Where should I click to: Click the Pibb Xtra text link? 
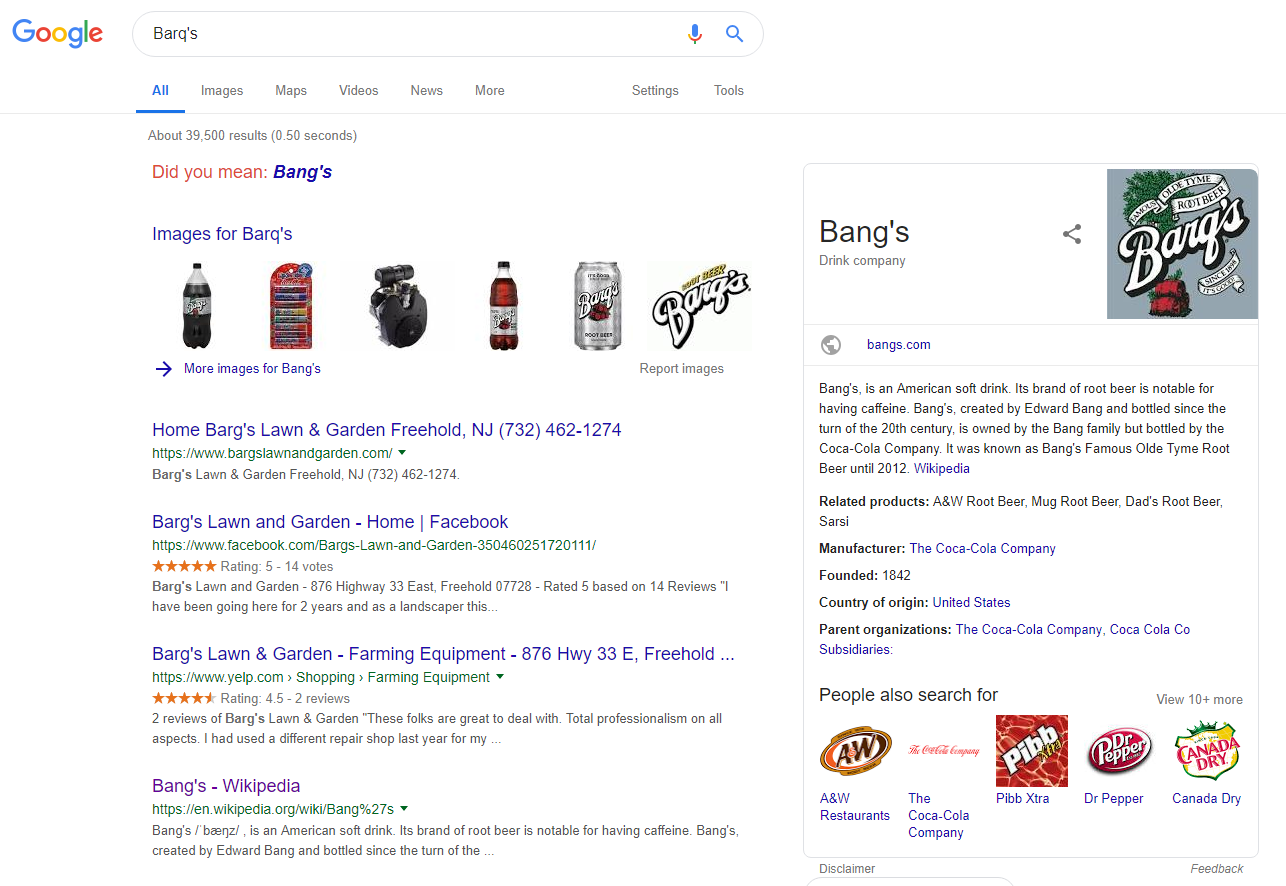click(1023, 799)
